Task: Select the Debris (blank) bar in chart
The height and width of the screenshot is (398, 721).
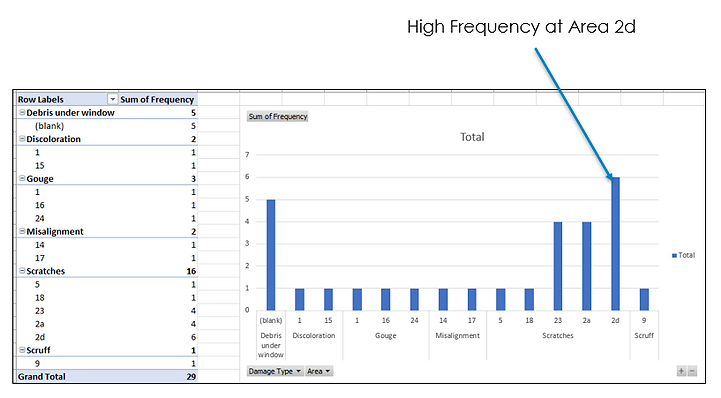Action: point(271,255)
